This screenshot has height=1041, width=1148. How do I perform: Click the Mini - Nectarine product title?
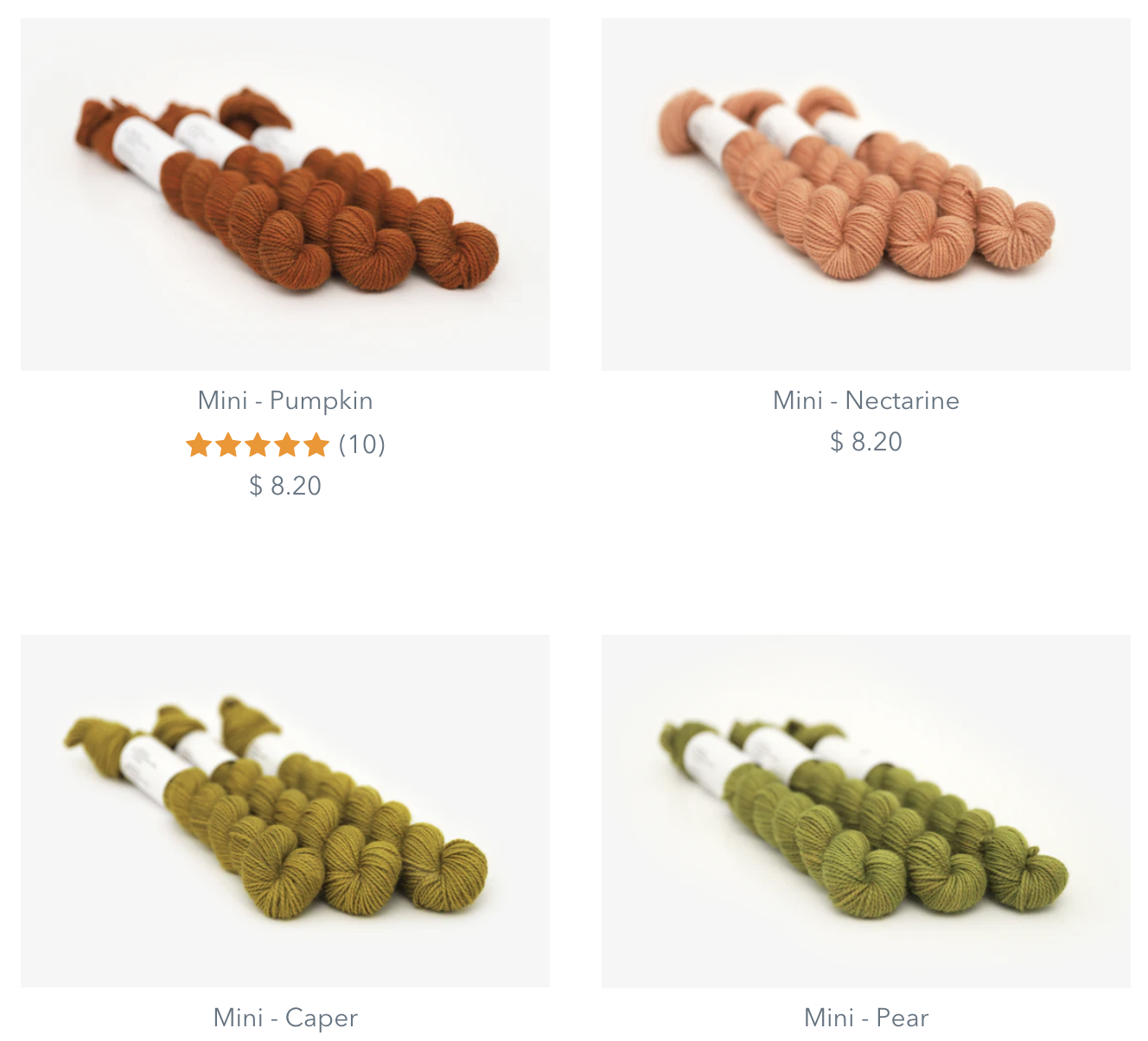click(866, 400)
